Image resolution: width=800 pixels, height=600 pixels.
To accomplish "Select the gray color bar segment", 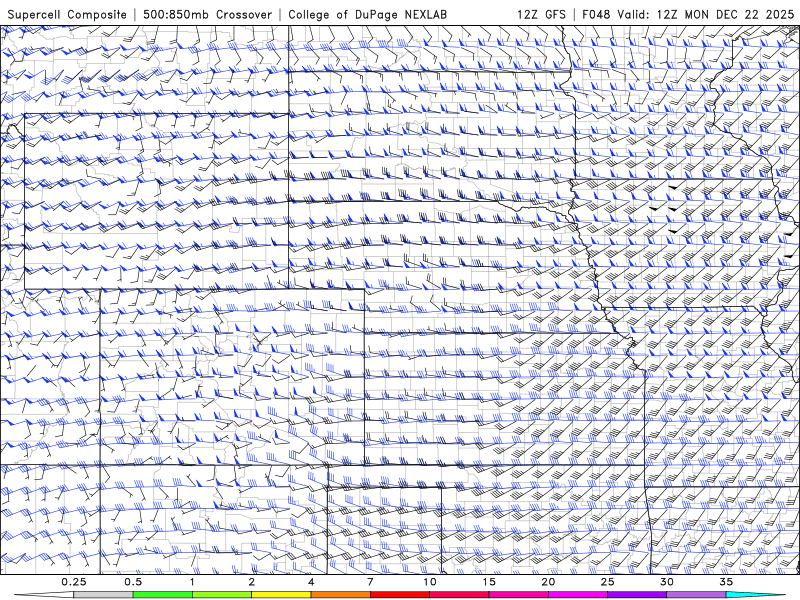I will (x=103, y=595).
